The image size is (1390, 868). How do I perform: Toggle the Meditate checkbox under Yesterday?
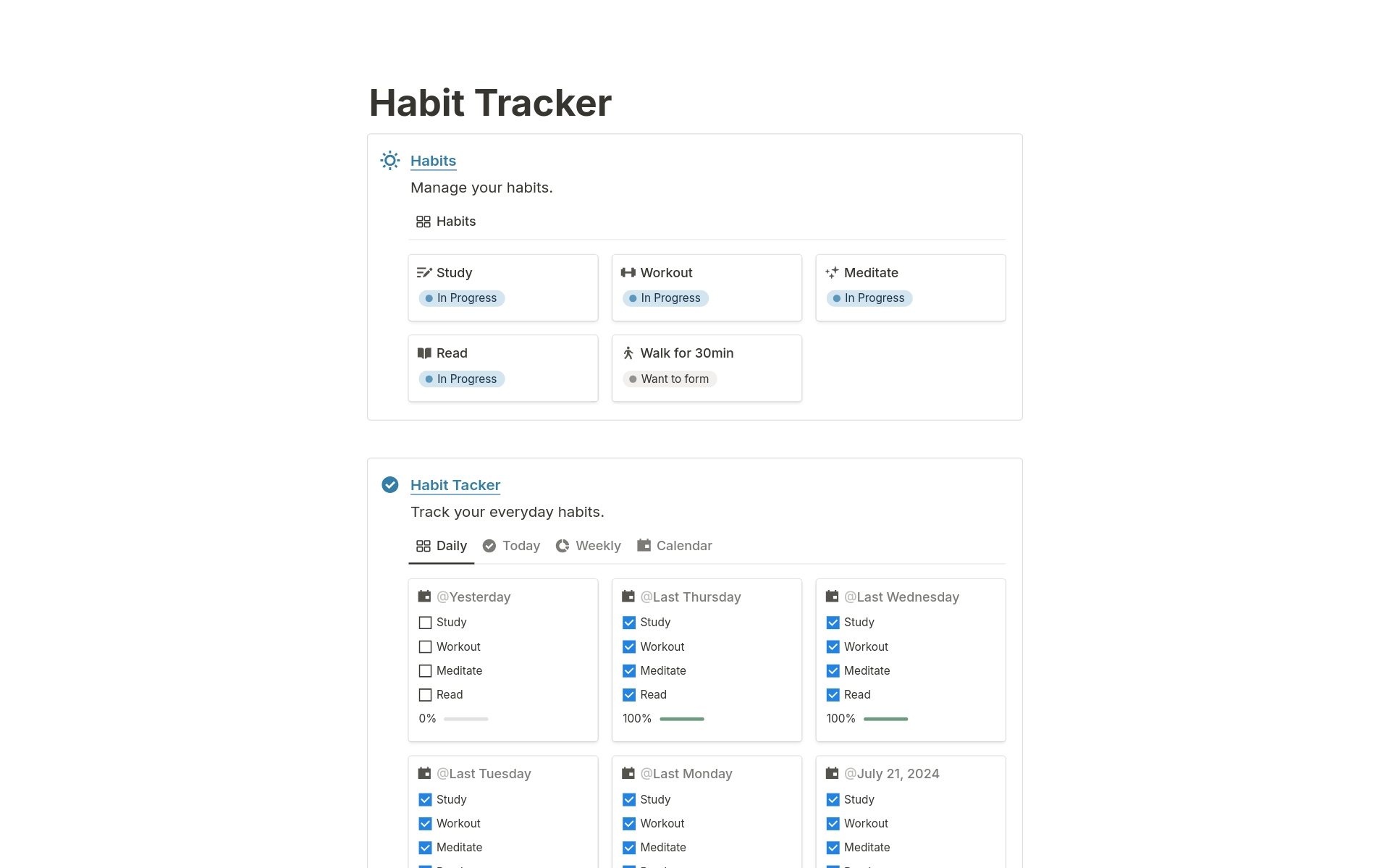click(x=425, y=670)
